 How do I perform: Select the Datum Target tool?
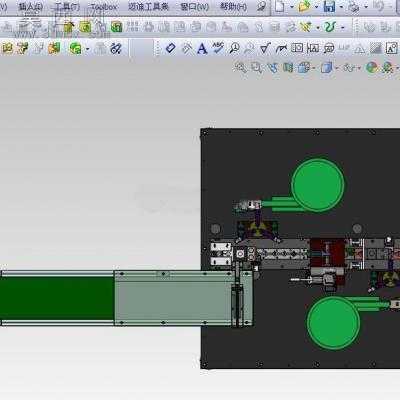point(329,49)
